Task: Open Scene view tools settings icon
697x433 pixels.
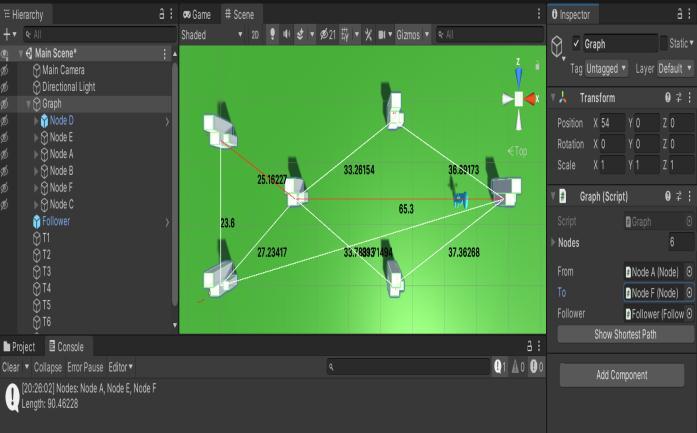Action: 369,35
